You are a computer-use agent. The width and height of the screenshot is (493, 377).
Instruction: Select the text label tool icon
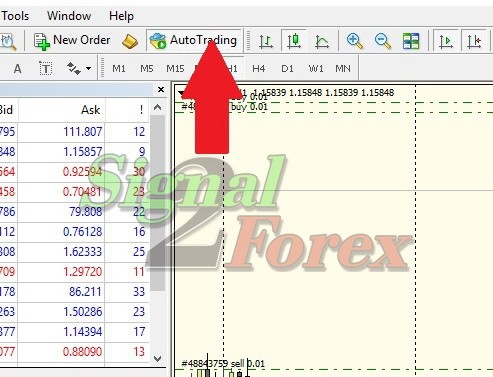click(x=46, y=69)
